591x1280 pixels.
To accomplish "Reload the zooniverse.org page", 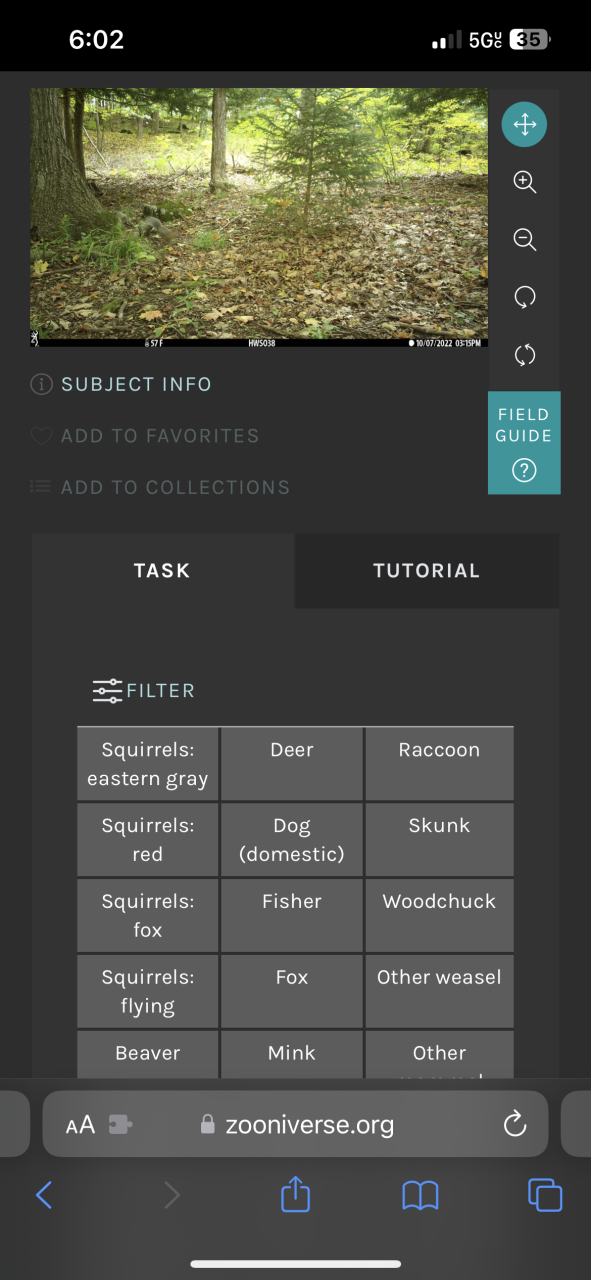I will (x=515, y=1125).
